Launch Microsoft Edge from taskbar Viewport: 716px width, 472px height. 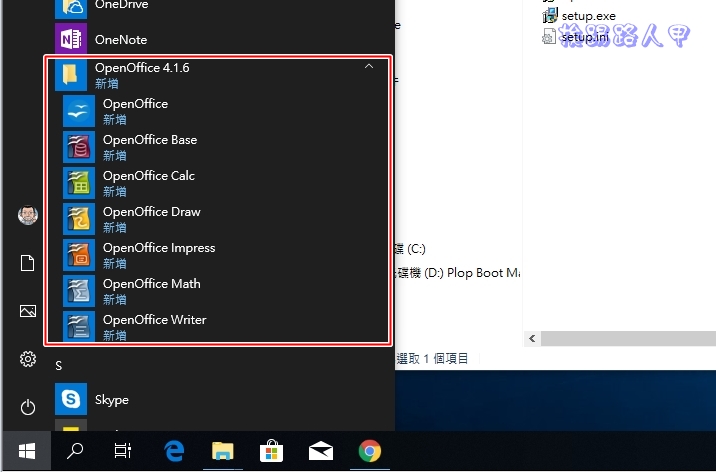[174, 451]
